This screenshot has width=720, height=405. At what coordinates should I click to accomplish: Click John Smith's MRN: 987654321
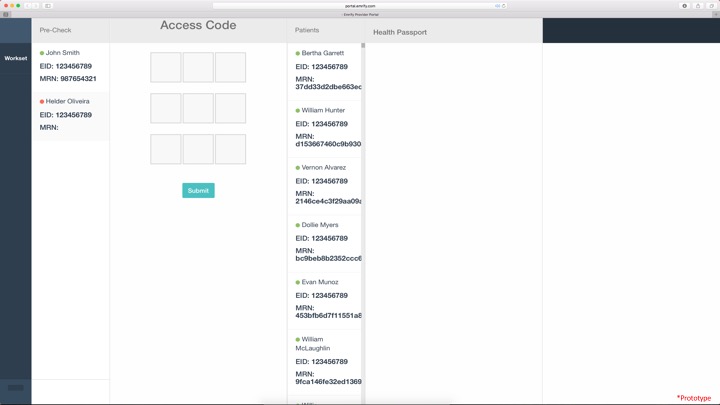[x=68, y=79]
